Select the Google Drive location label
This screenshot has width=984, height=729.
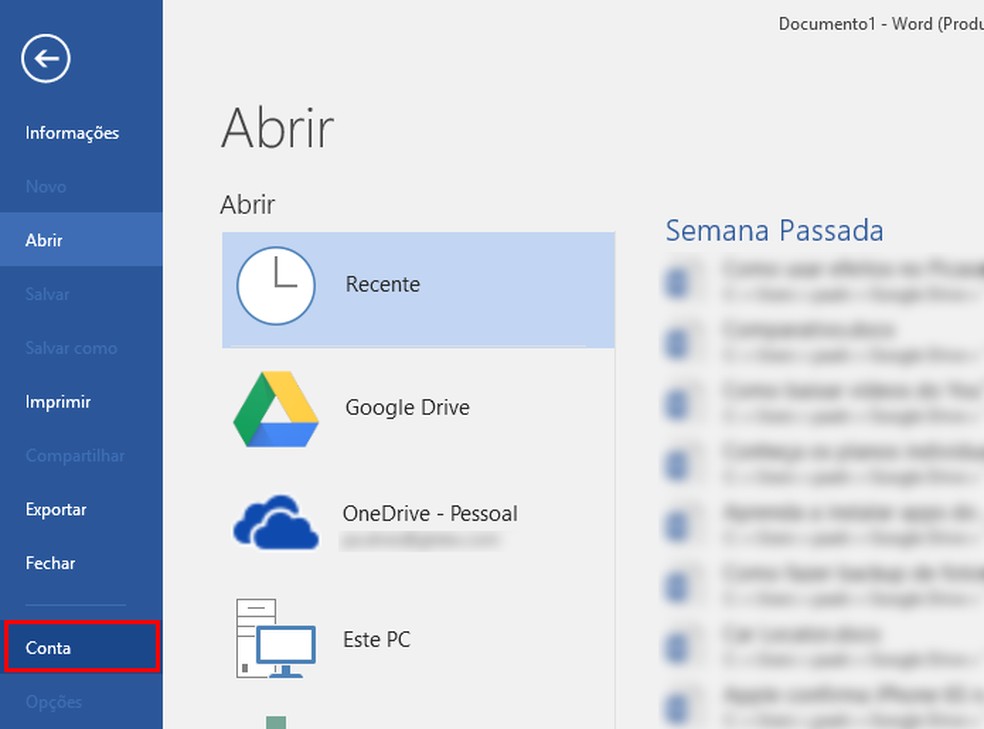407,408
